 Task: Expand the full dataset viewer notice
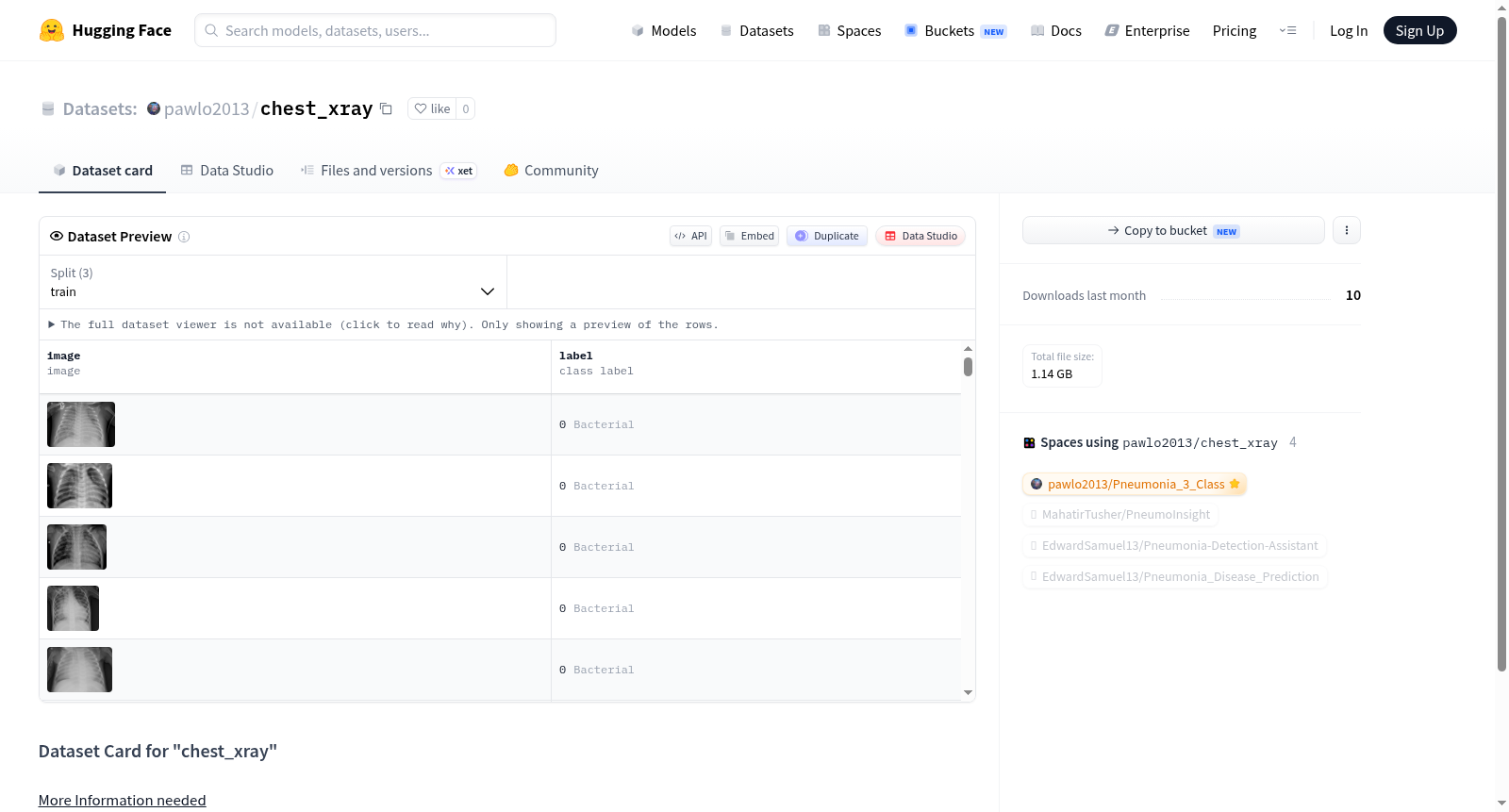(x=383, y=324)
